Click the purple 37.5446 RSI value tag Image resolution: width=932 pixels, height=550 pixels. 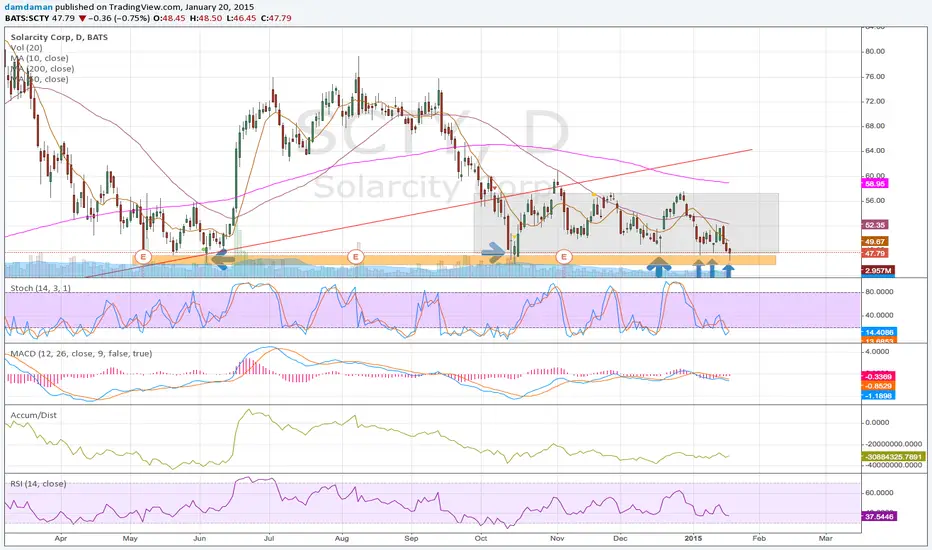coord(879,516)
